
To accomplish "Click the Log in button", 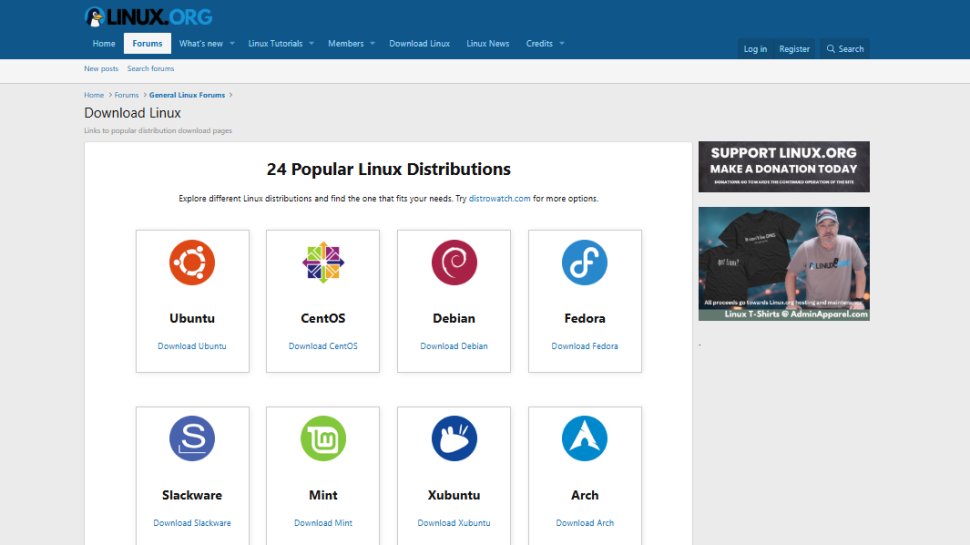I will [755, 49].
